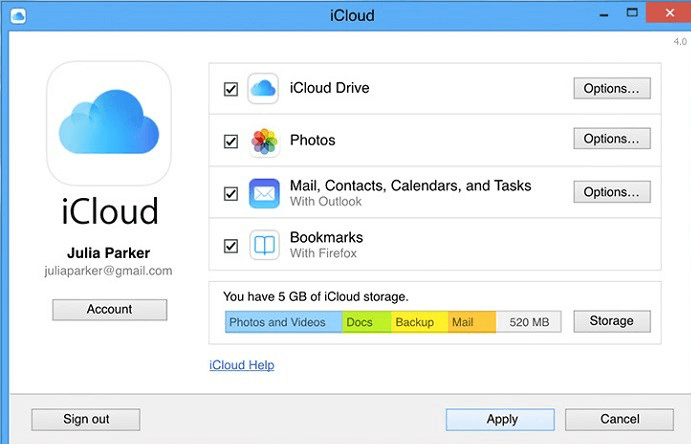
Task: Open Mail, Contacts Options button
Action: (x=612, y=192)
